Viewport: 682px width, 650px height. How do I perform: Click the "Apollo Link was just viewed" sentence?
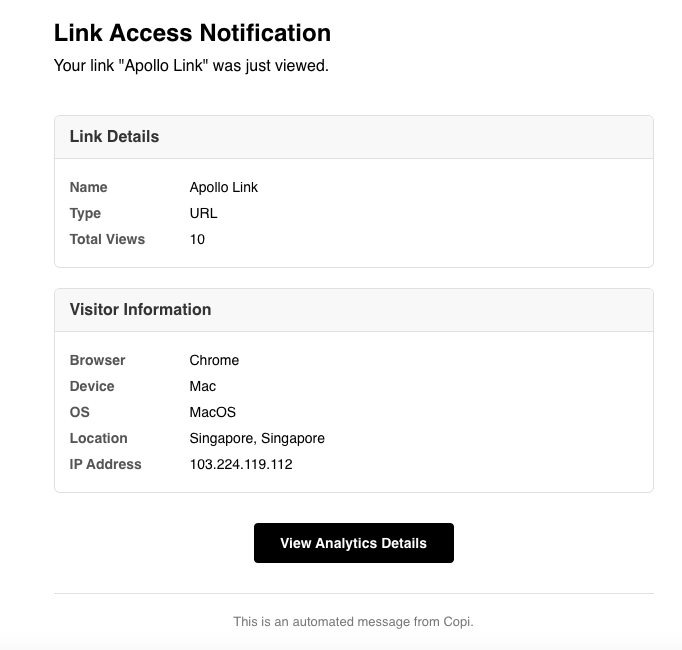pos(191,66)
